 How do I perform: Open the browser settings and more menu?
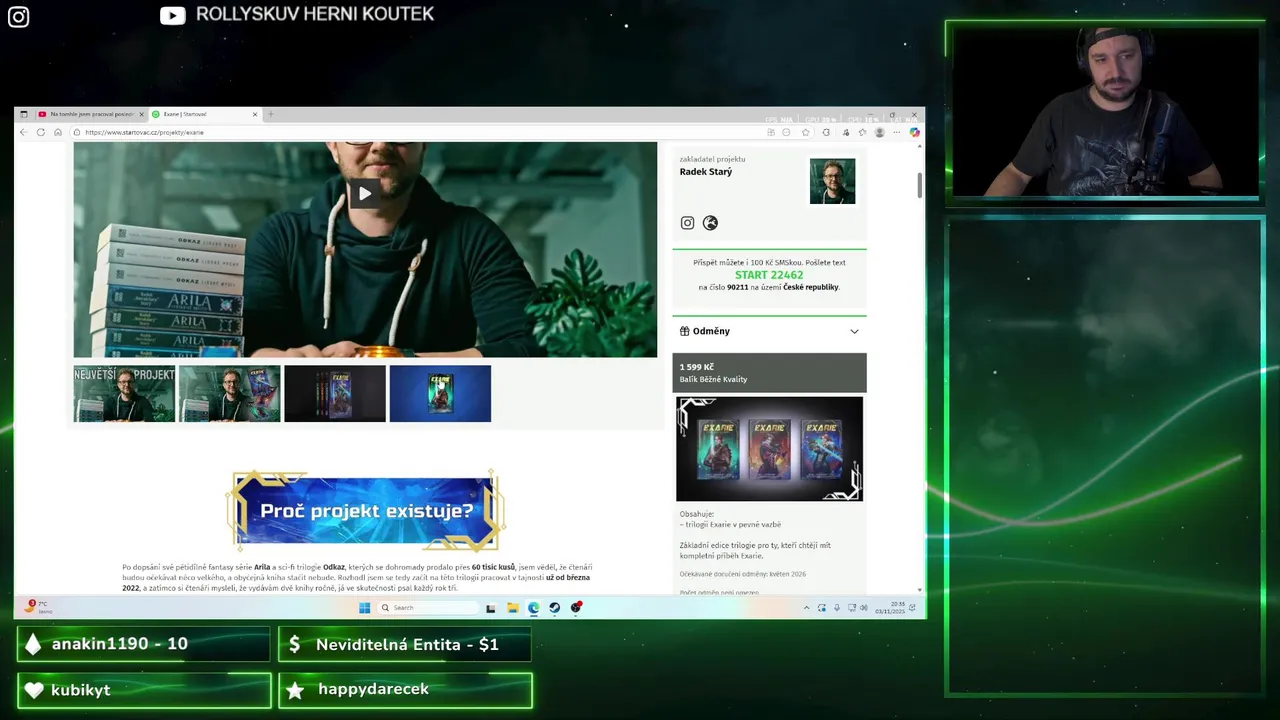(897, 132)
